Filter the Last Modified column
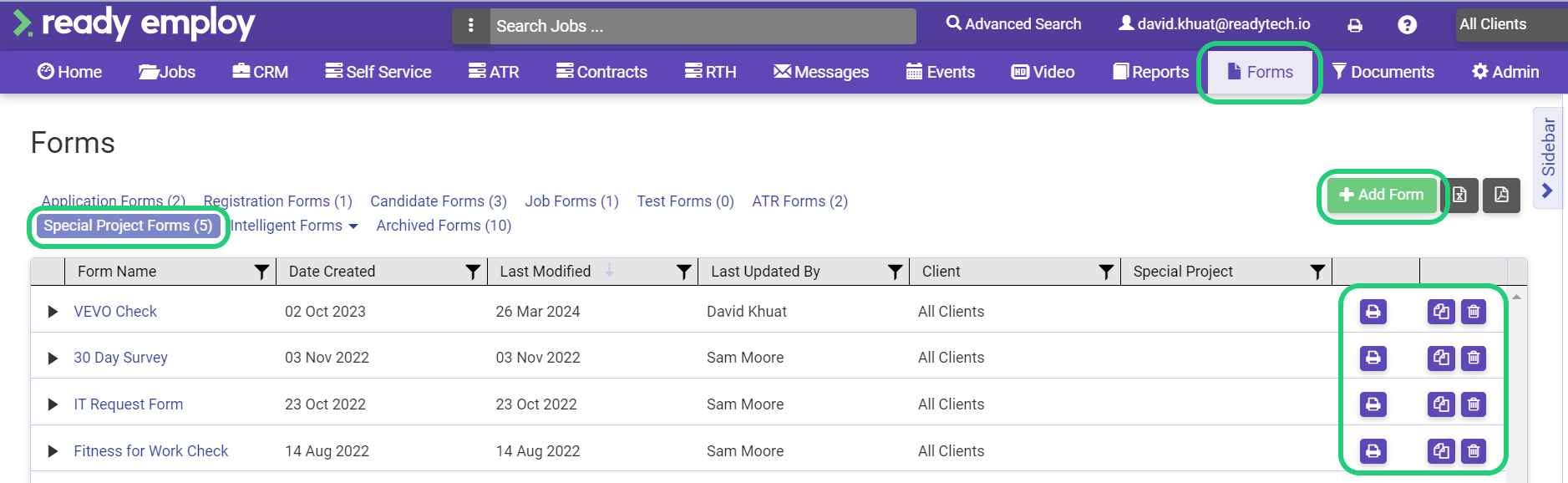 click(684, 272)
